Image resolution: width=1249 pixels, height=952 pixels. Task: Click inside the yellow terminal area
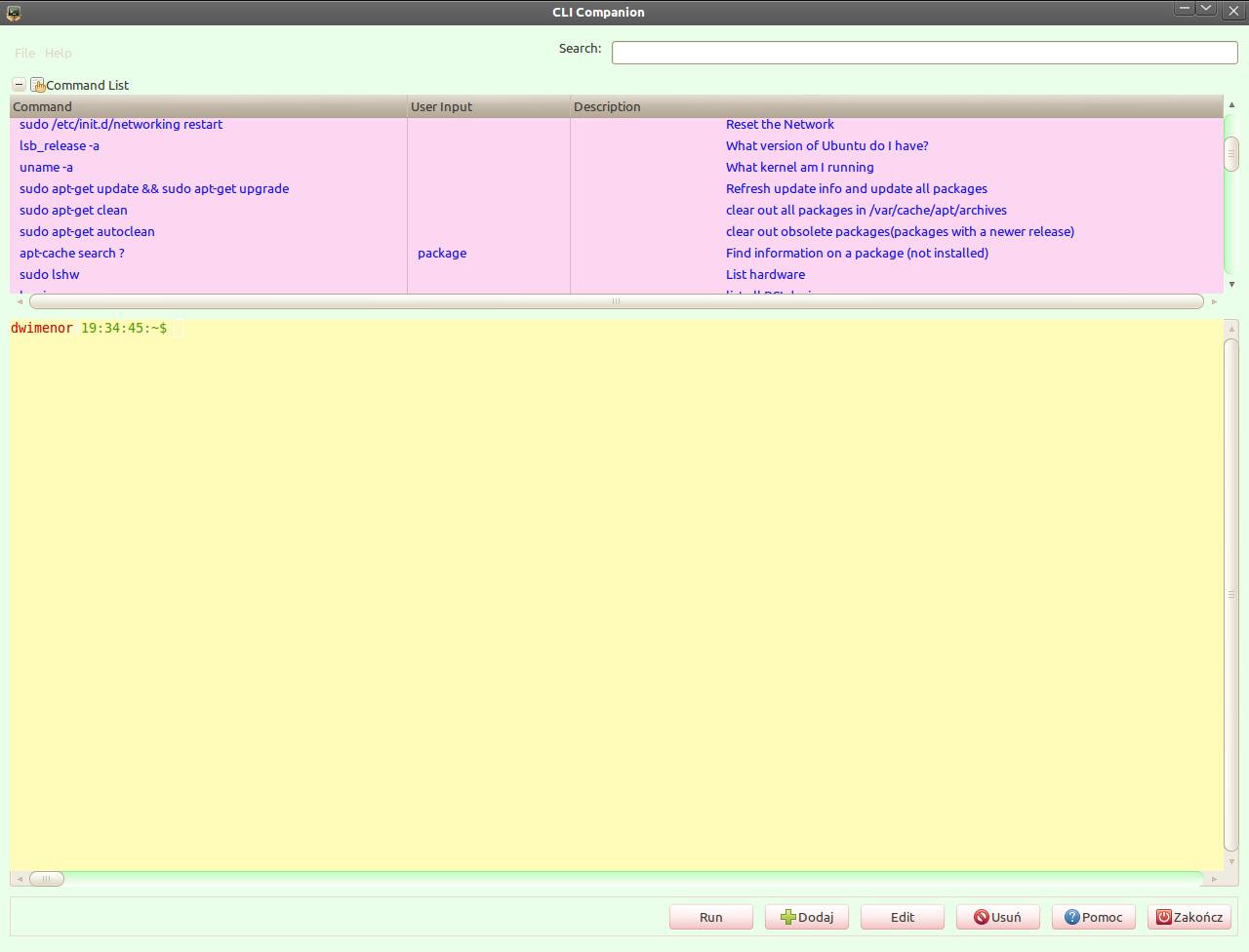(616, 595)
